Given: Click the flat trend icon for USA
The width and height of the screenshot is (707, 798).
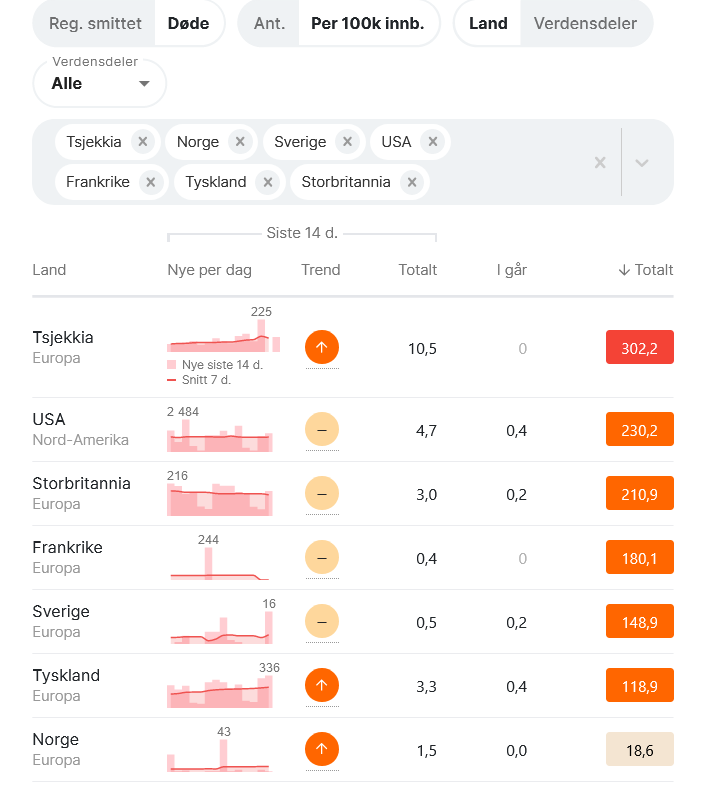Looking at the screenshot, I should pyautogui.click(x=322, y=430).
